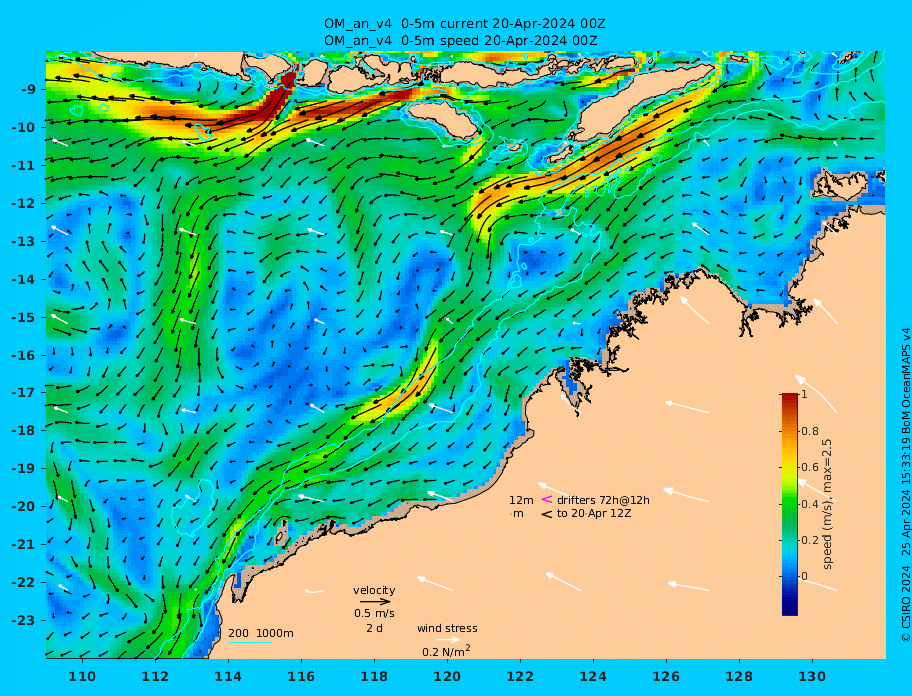912x696 pixels.
Task: Click latitude axis label '-13'
Action: (x=24, y=241)
